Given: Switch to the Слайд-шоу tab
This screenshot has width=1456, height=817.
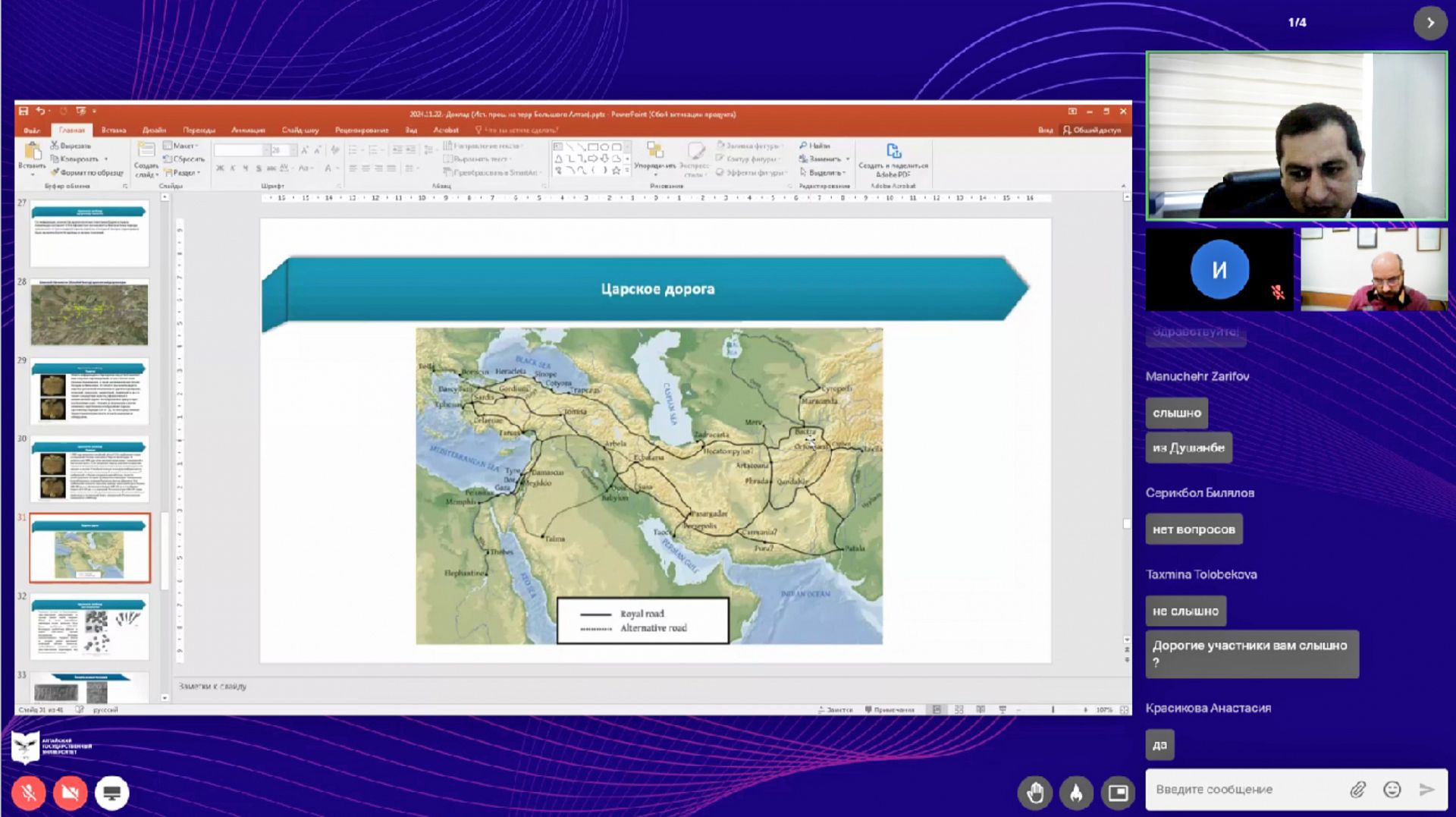Looking at the screenshot, I should 300,130.
